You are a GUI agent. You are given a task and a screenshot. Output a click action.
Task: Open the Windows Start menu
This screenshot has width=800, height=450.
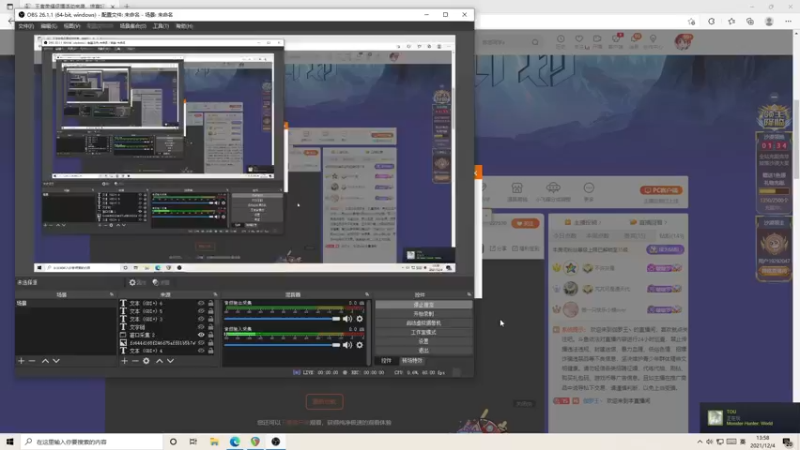click(x=10, y=442)
